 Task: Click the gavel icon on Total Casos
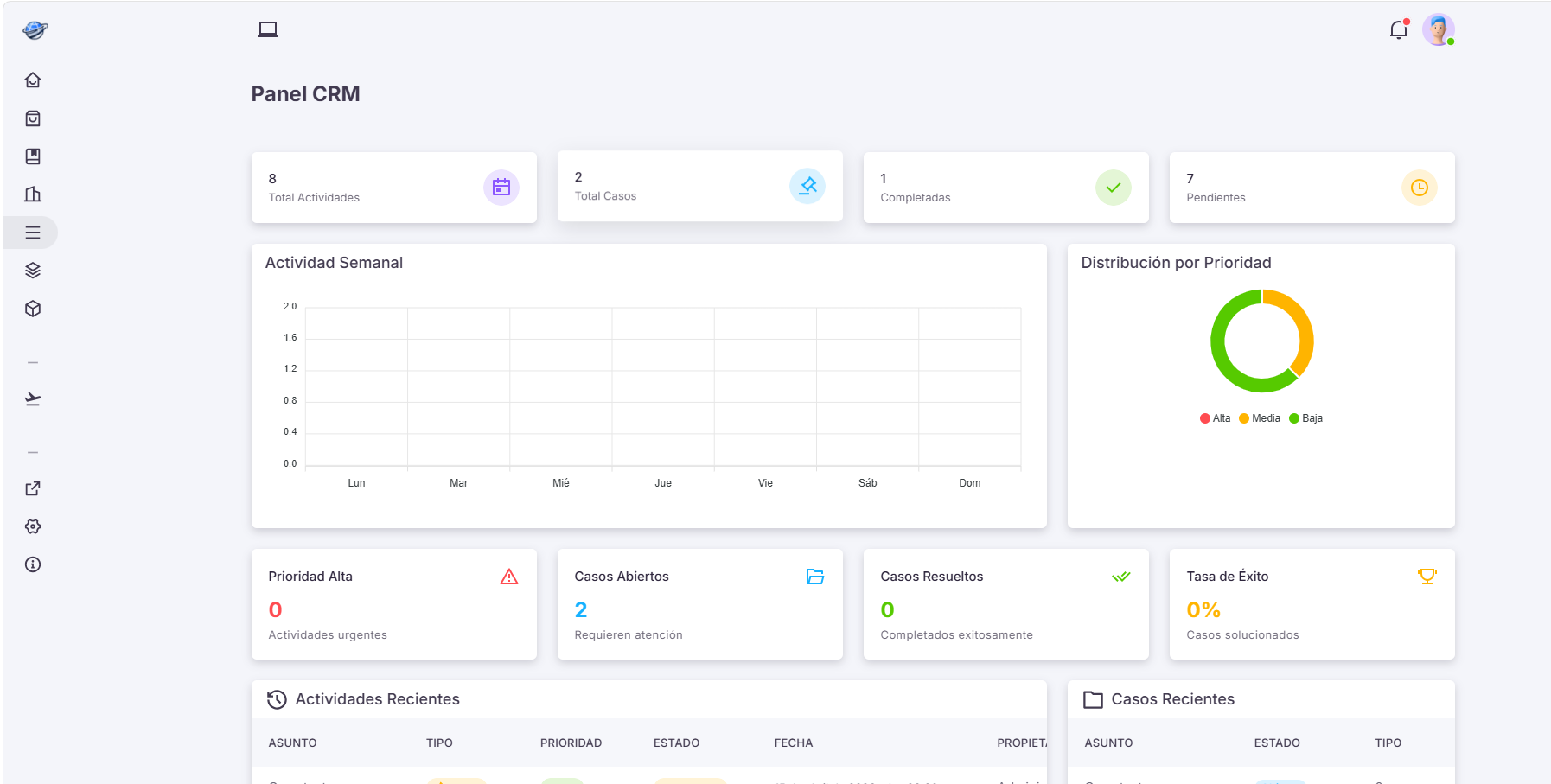point(807,186)
